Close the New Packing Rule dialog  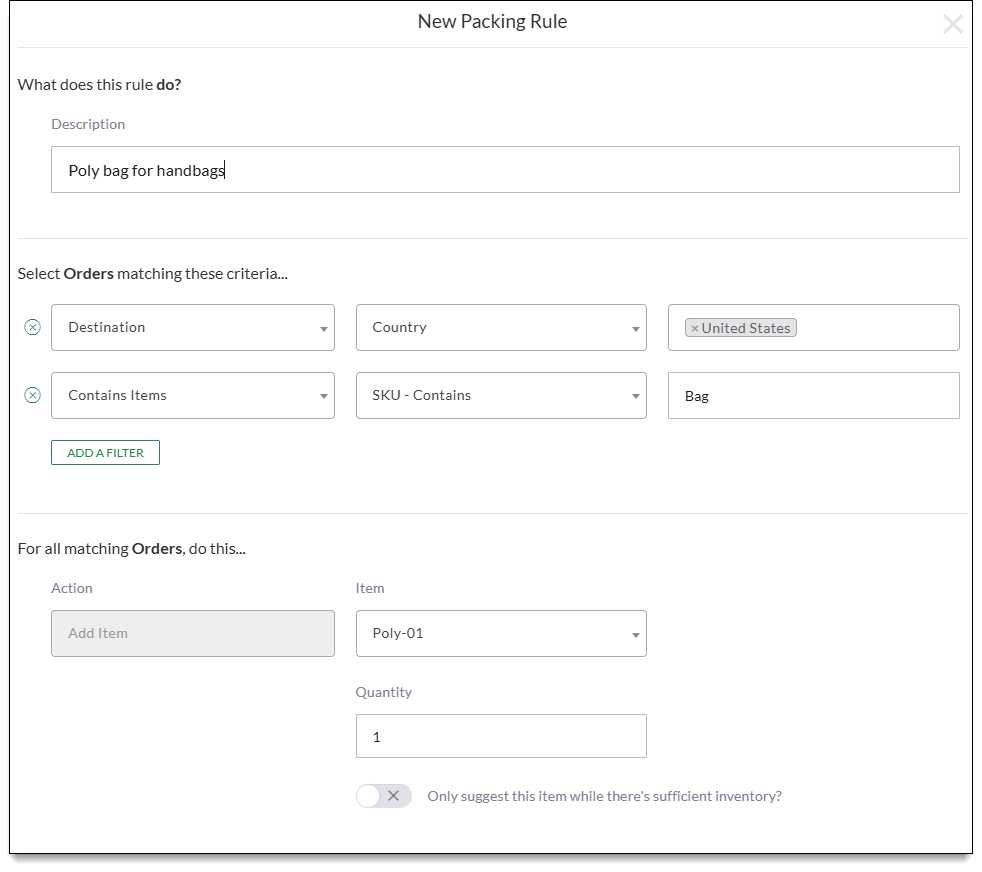coord(952,24)
